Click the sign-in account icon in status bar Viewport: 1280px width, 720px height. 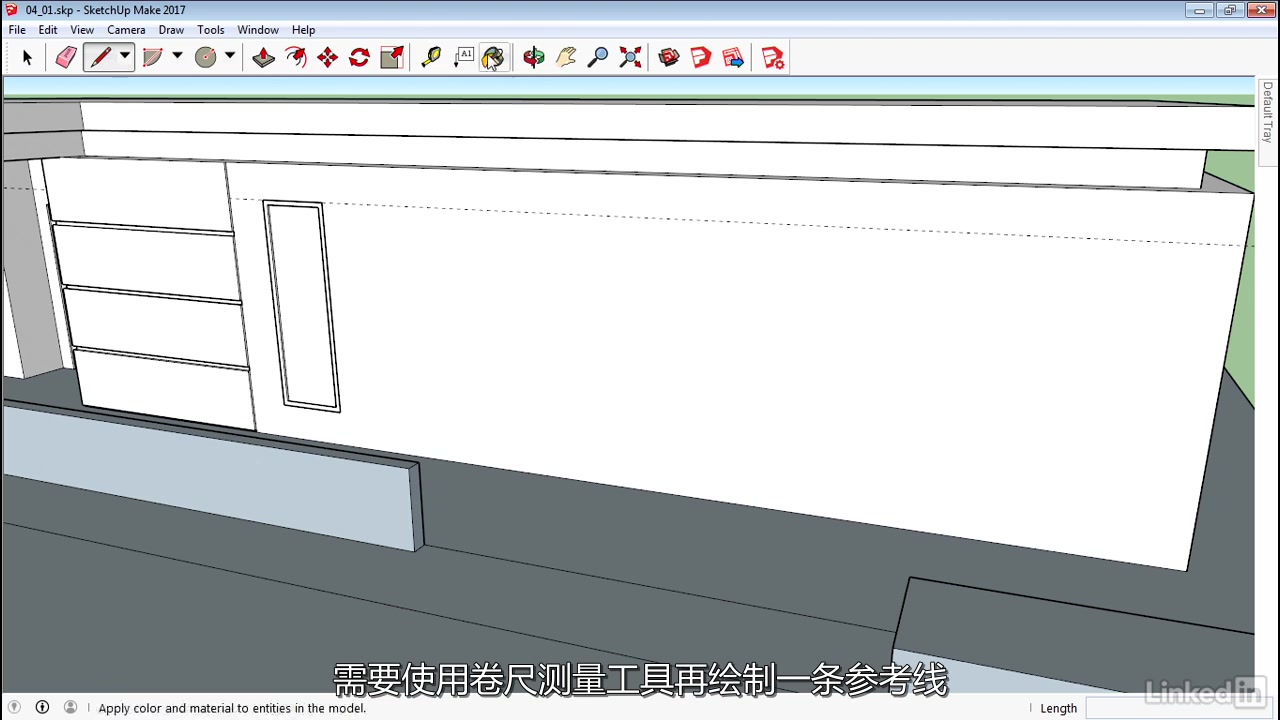pos(70,707)
